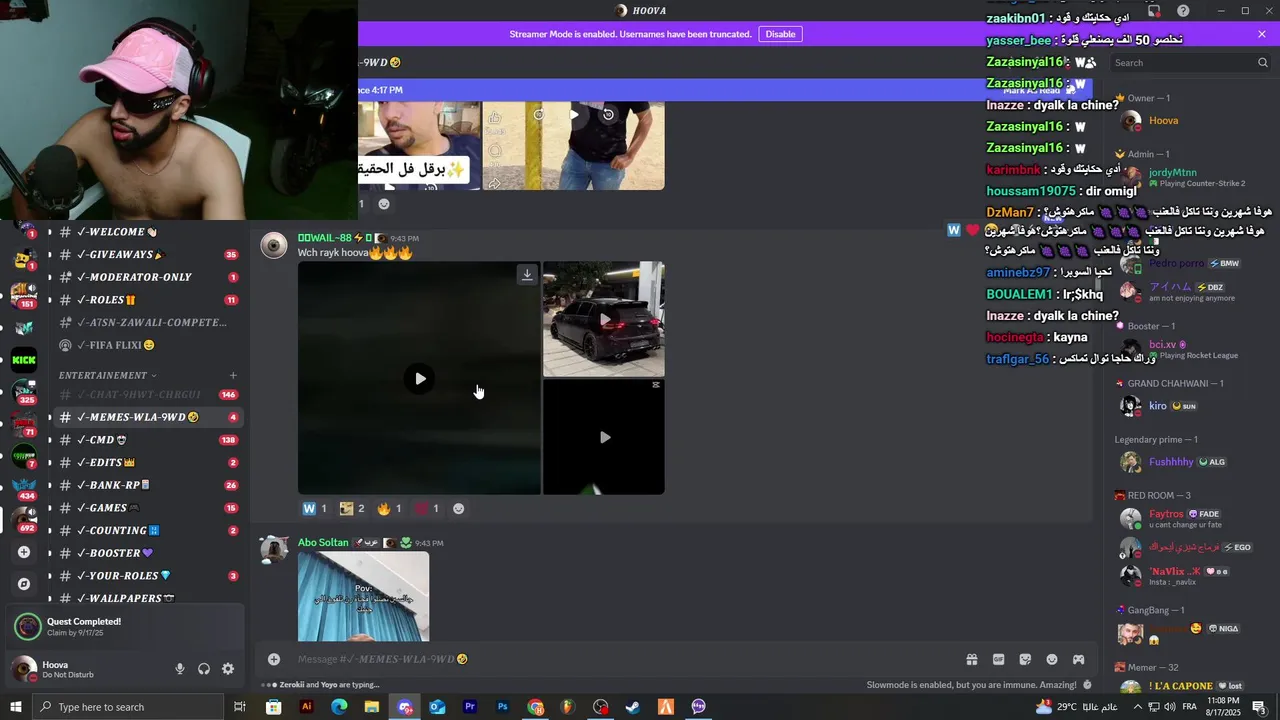Click the Windows search box

click(x=128, y=707)
